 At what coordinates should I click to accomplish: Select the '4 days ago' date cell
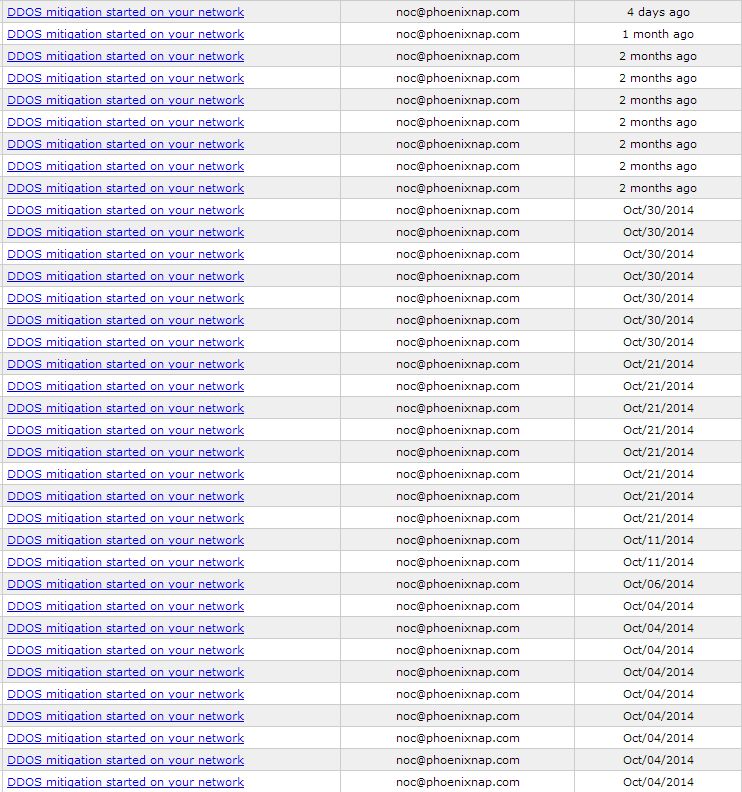click(658, 12)
